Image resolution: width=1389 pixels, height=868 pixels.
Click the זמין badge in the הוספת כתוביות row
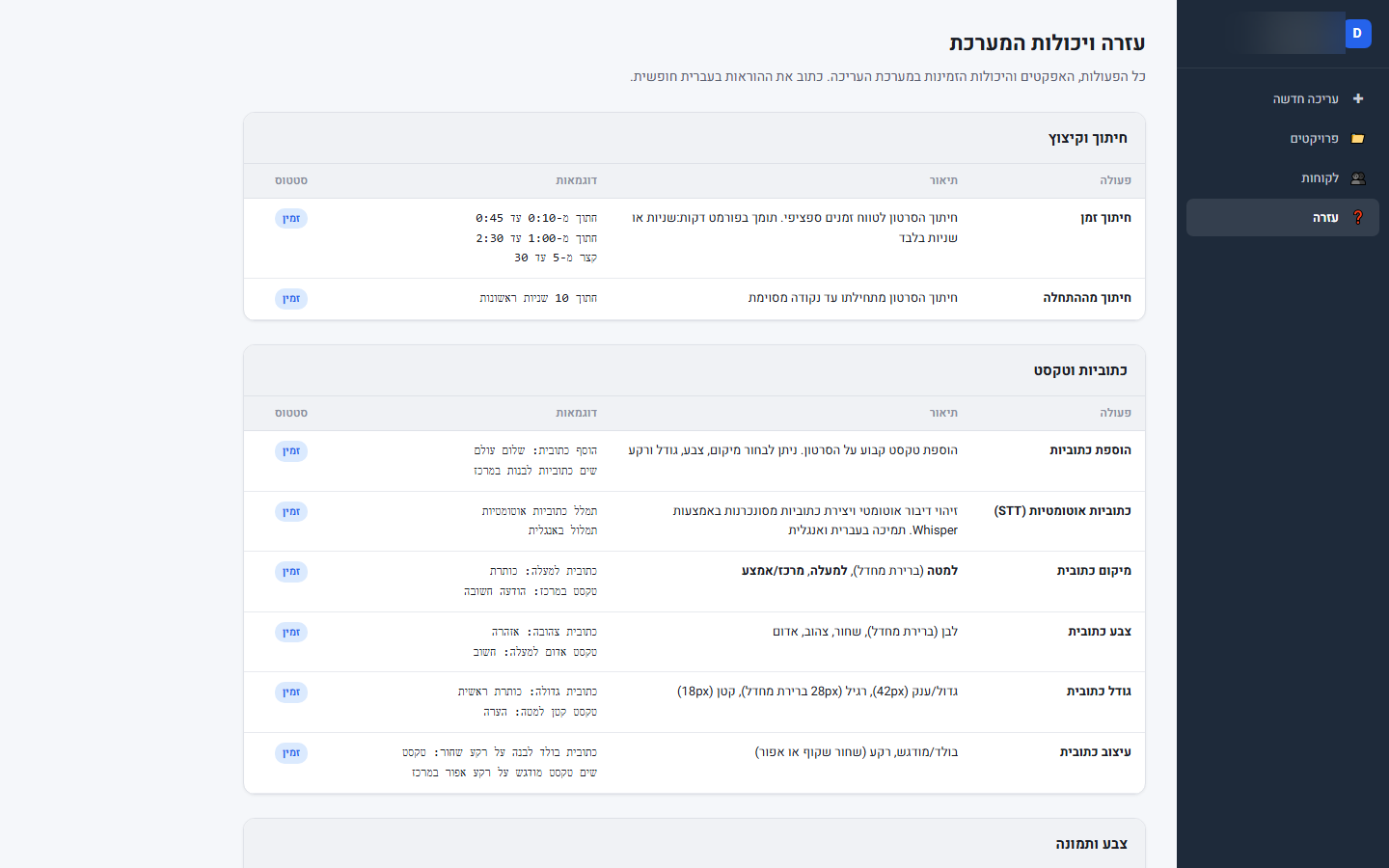click(x=291, y=450)
